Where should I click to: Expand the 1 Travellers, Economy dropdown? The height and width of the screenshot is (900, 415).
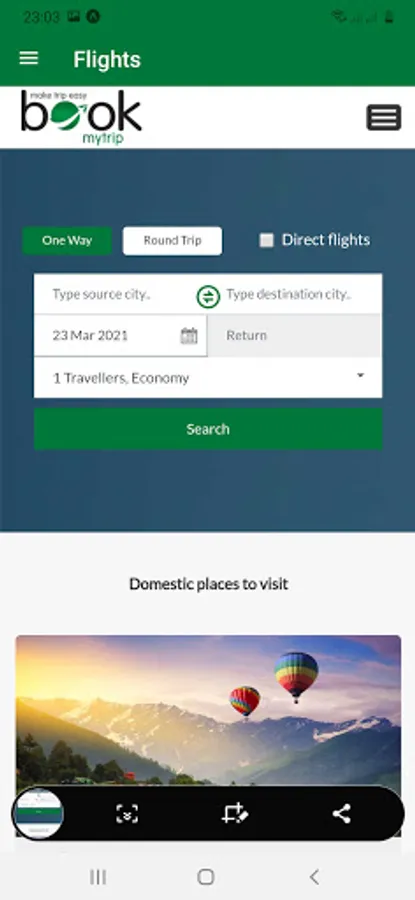tap(208, 378)
